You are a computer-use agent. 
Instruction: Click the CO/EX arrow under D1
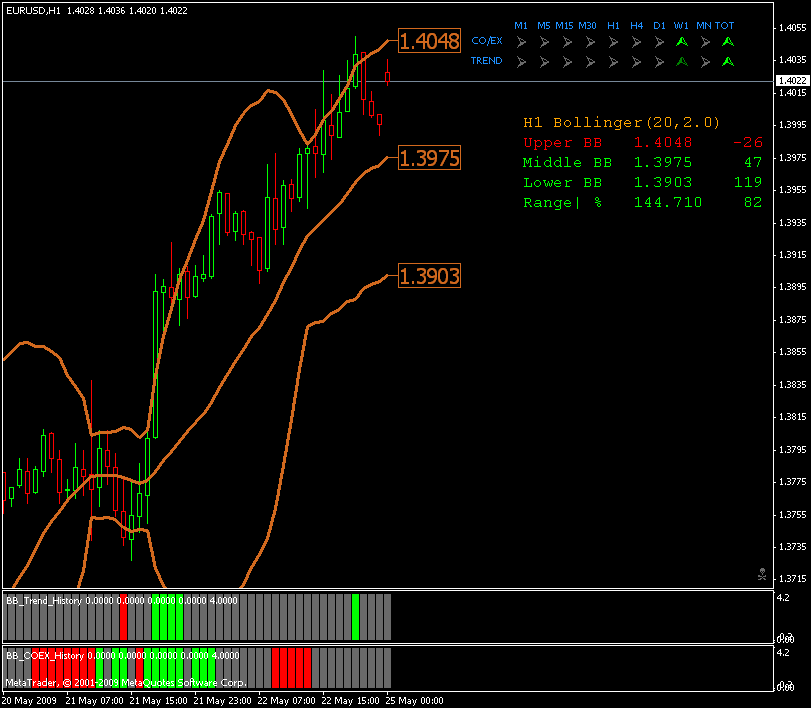coord(659,42)
